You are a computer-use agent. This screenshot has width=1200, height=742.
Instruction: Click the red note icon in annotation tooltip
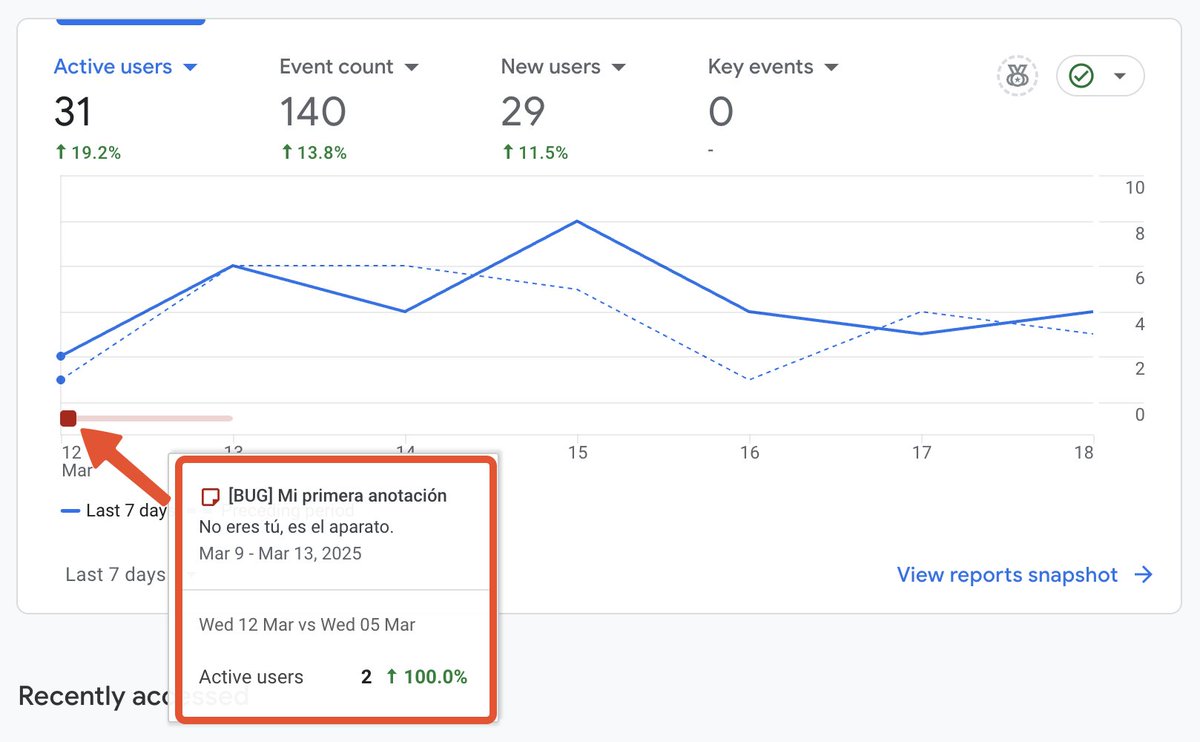click(x=210, y=496)
